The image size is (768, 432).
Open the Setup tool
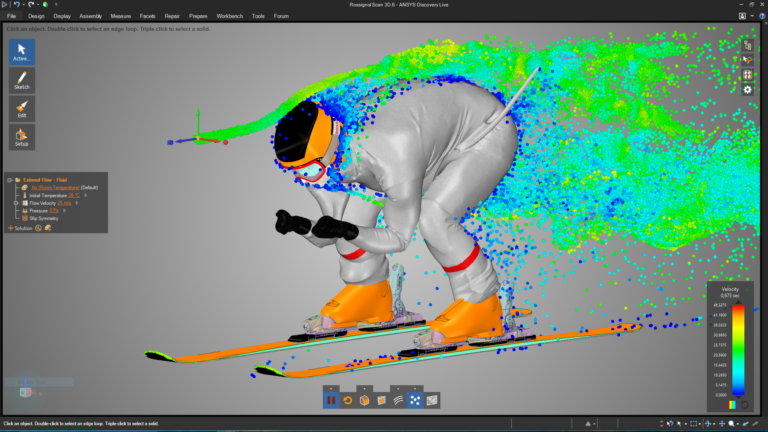(21, 136)
